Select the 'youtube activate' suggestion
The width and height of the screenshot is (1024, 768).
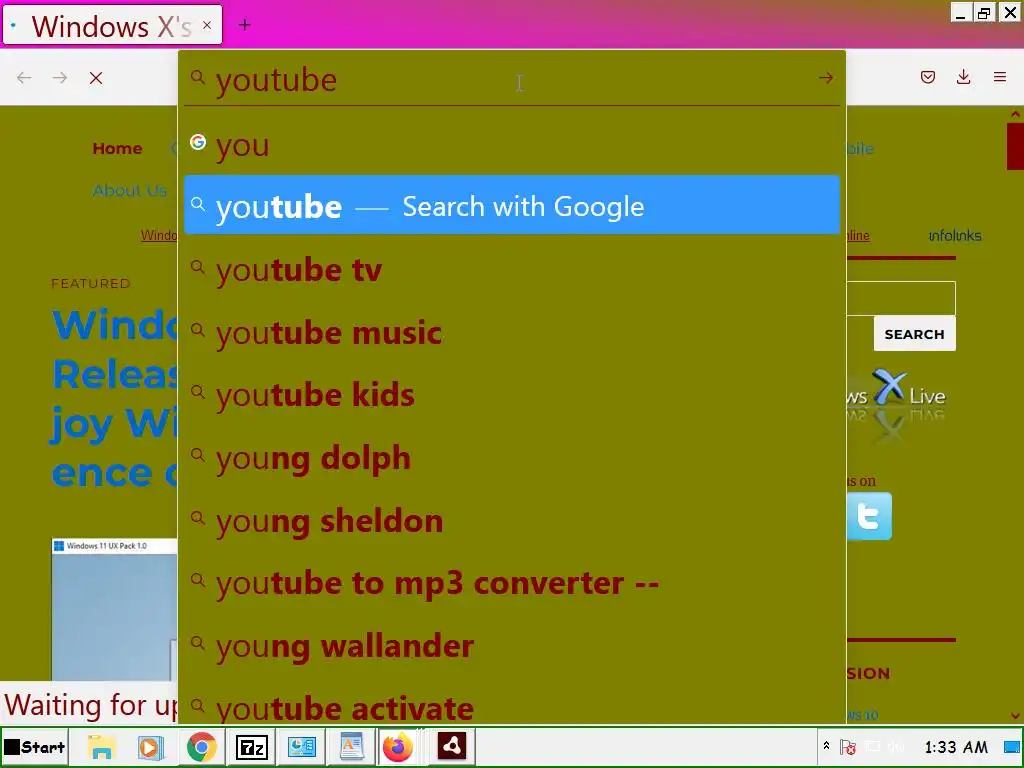point(512,707)
